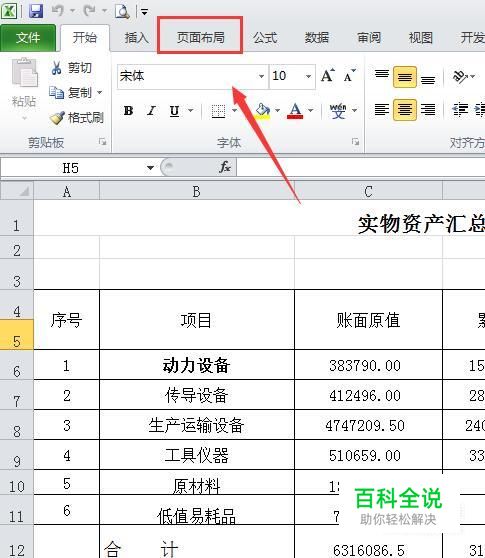This screenshot has width=485, height=558.
Task: Expand the phonetic guide dropdown arrow
Action: [x=354, y=111]
